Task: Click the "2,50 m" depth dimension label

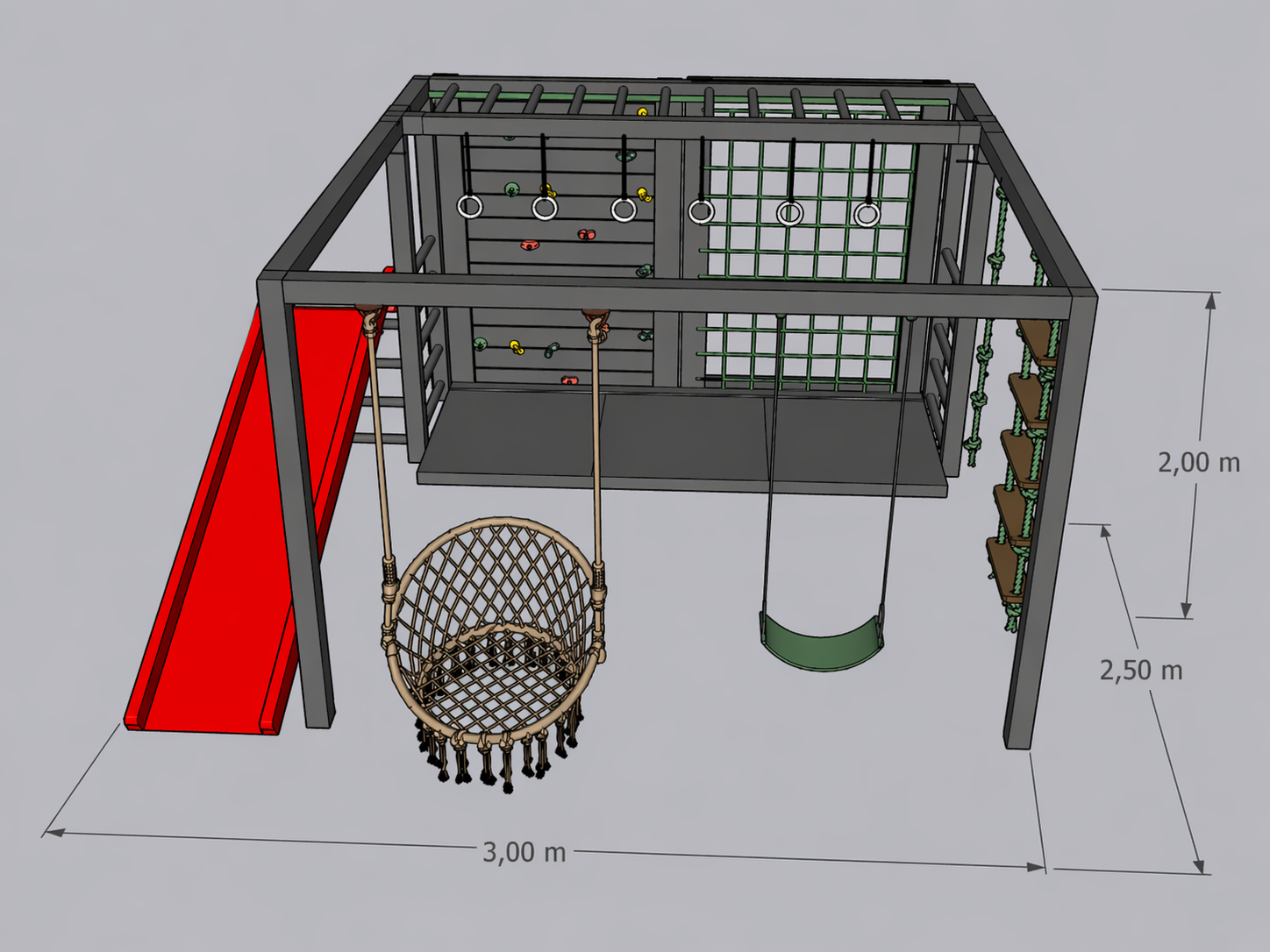Action: pos(1141,671)
